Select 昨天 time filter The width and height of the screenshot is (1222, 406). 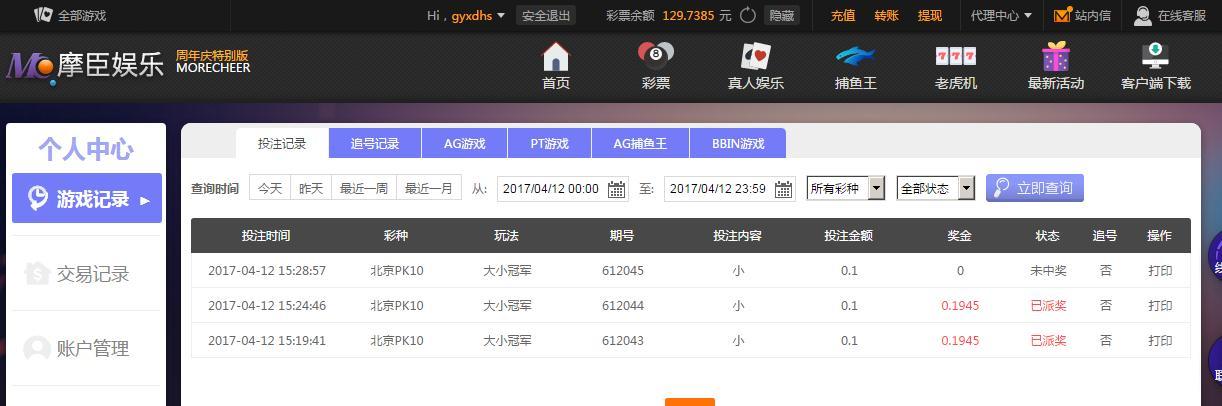coord(311,188)
